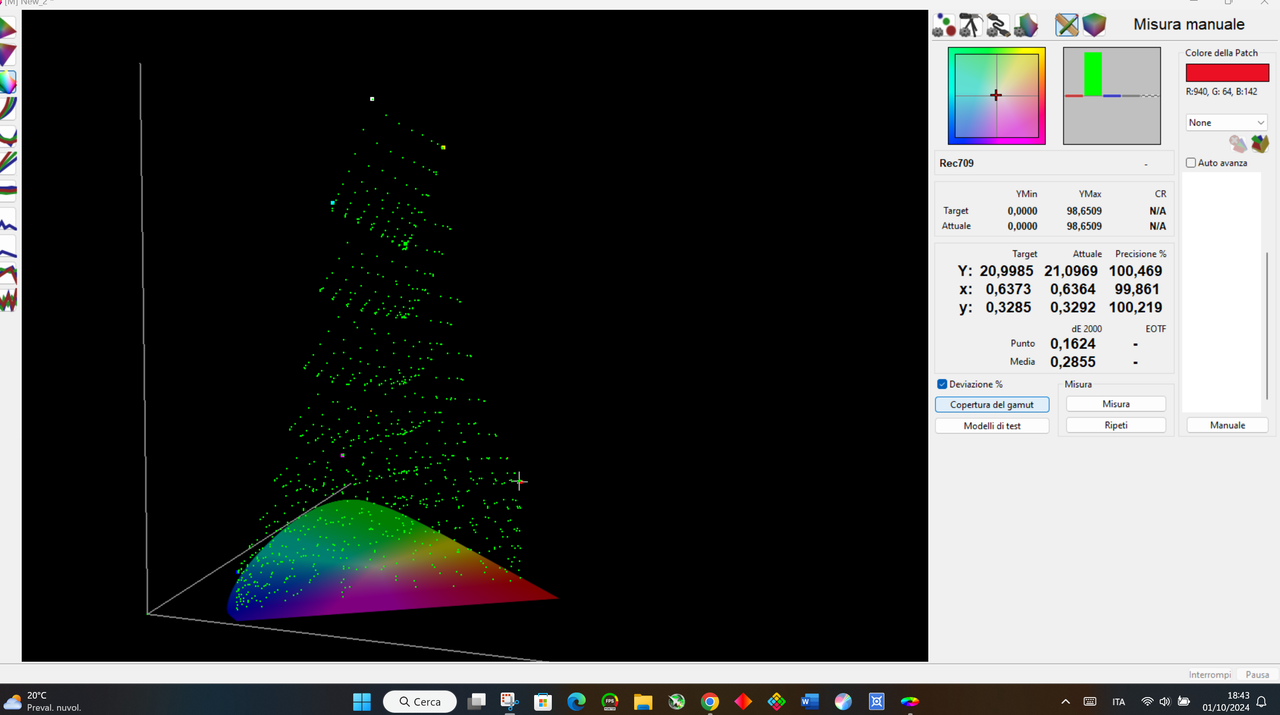Click the Ripeti button
The height and width of the screenshot is (715, 1280).
pyautogui.click(x=1116, y=425)
